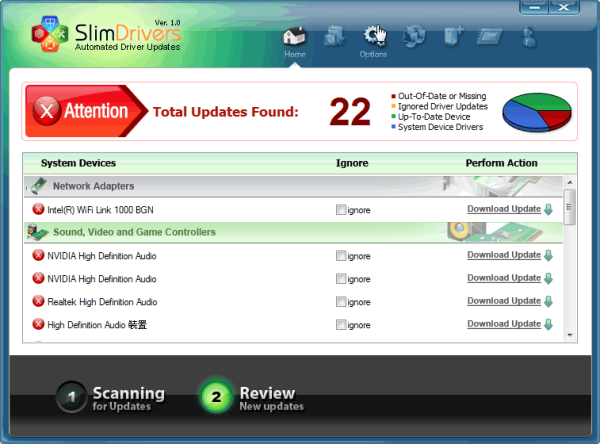Select the Intel(R) WiFi Link 1000 BGN row text
600x444 pixels.
tap(100, 210)
